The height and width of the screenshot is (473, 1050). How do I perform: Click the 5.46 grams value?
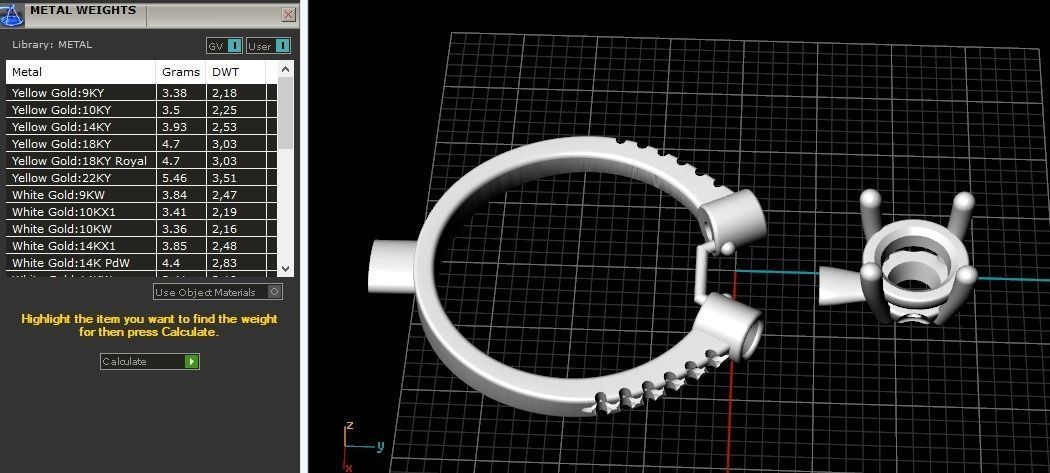(x=174, y=178)
